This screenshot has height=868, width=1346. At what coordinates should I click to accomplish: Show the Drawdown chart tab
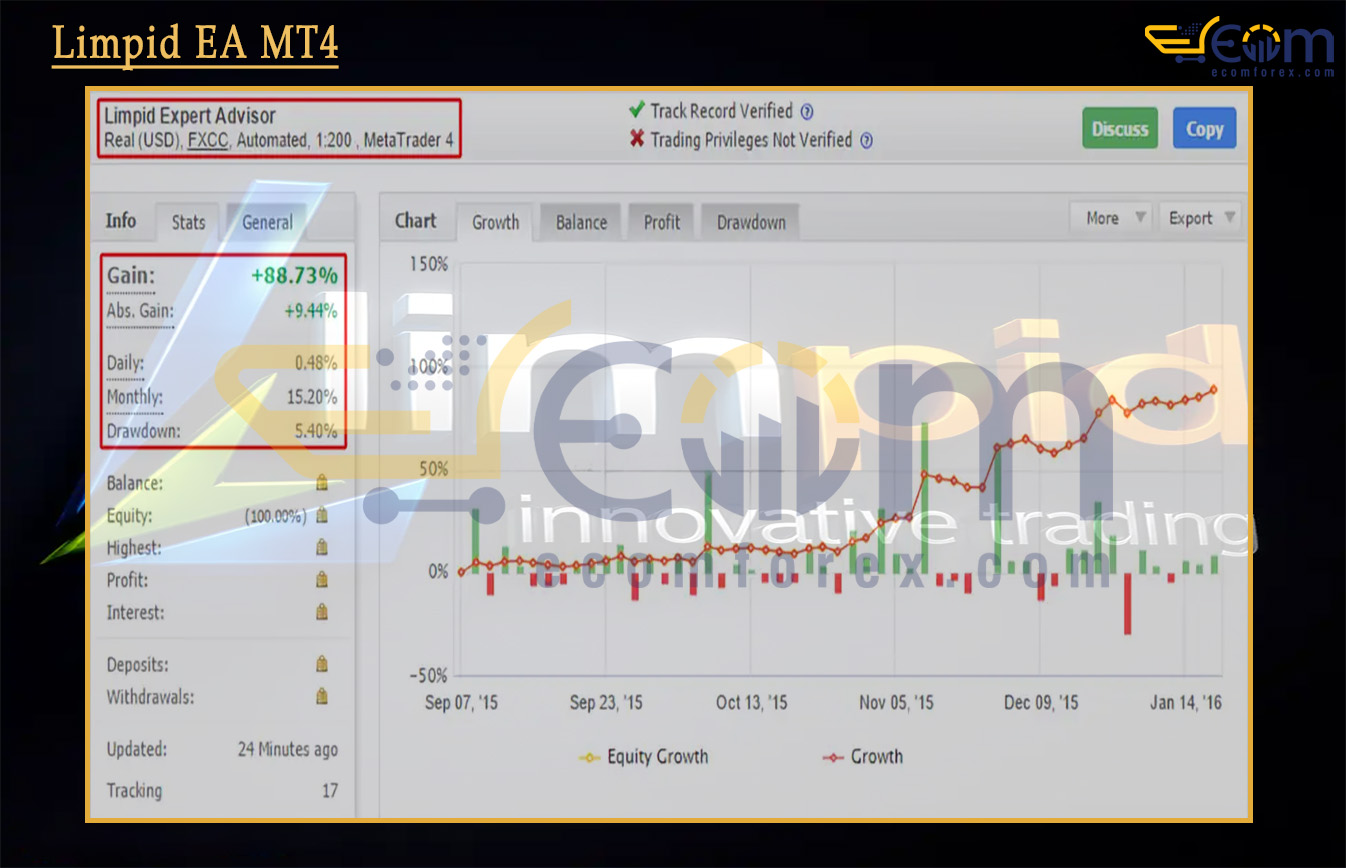point(750,222)
